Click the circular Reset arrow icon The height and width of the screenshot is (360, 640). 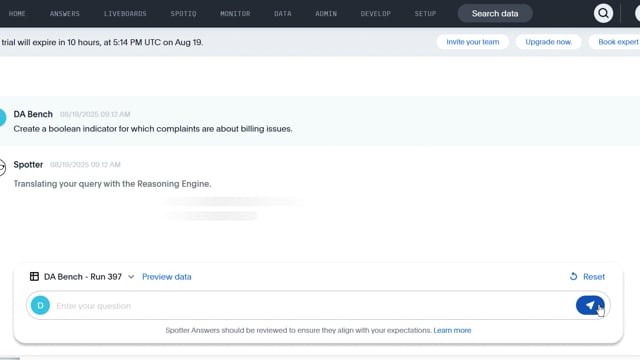click(x=573, y=277)
